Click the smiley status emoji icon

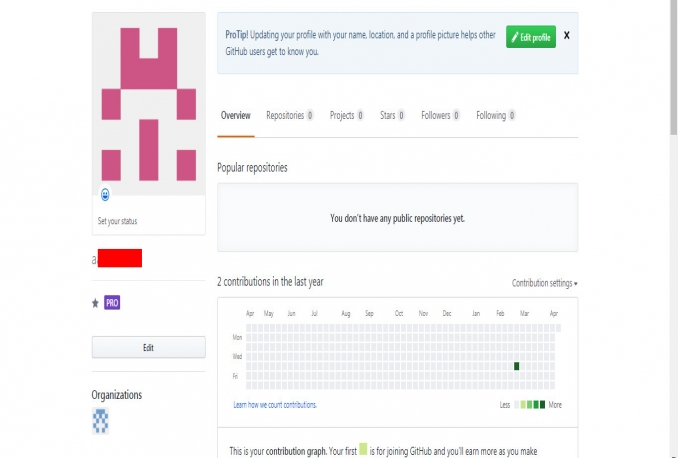[x=105, y=194]
